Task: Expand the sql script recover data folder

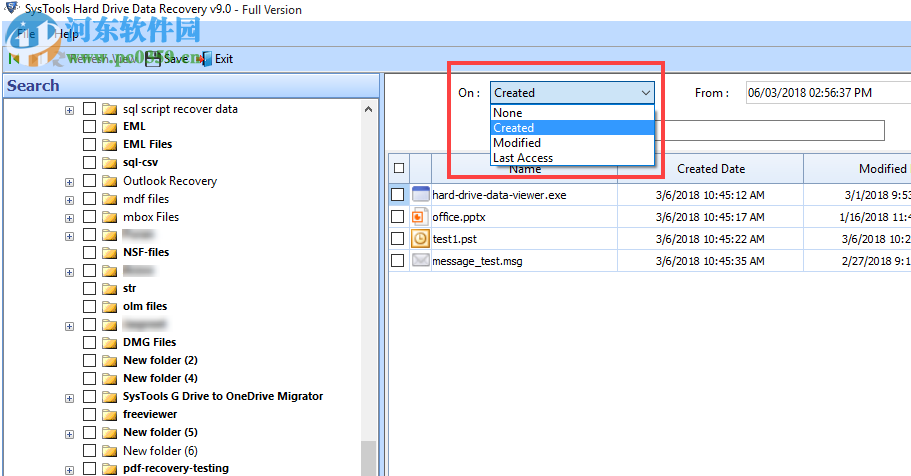Action: point(70,110)
